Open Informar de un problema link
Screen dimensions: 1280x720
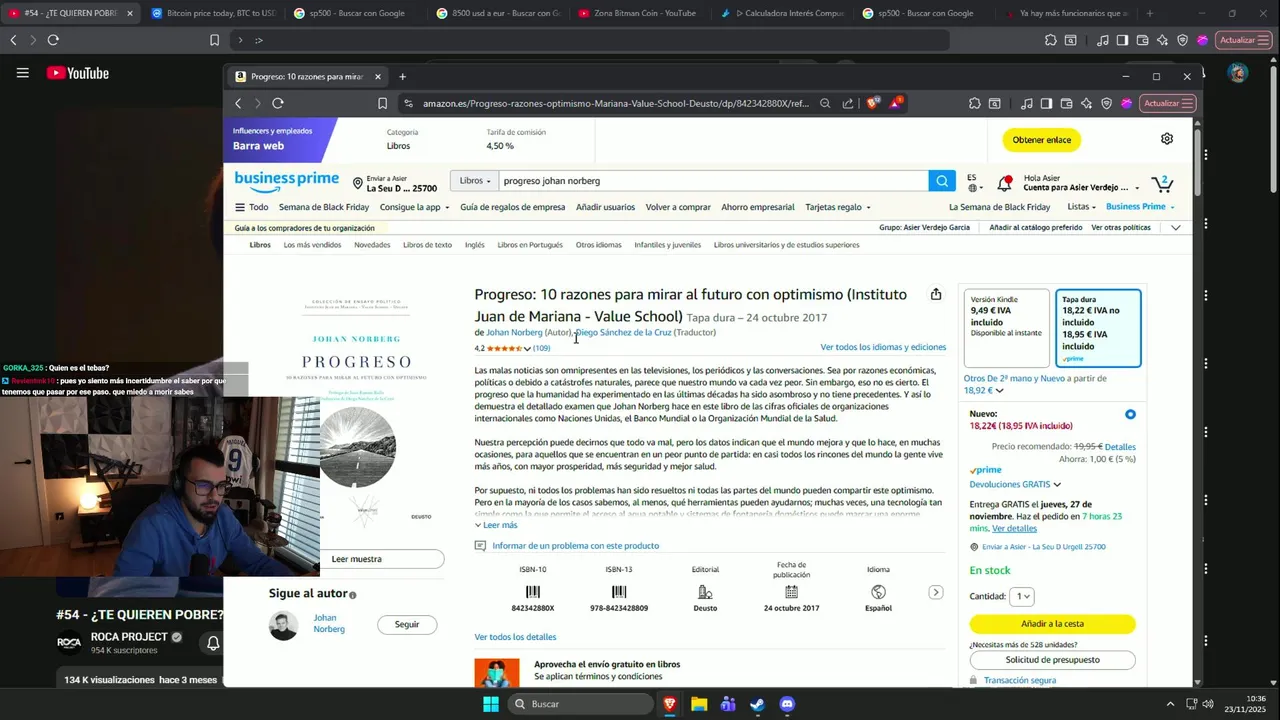point(575,546)
